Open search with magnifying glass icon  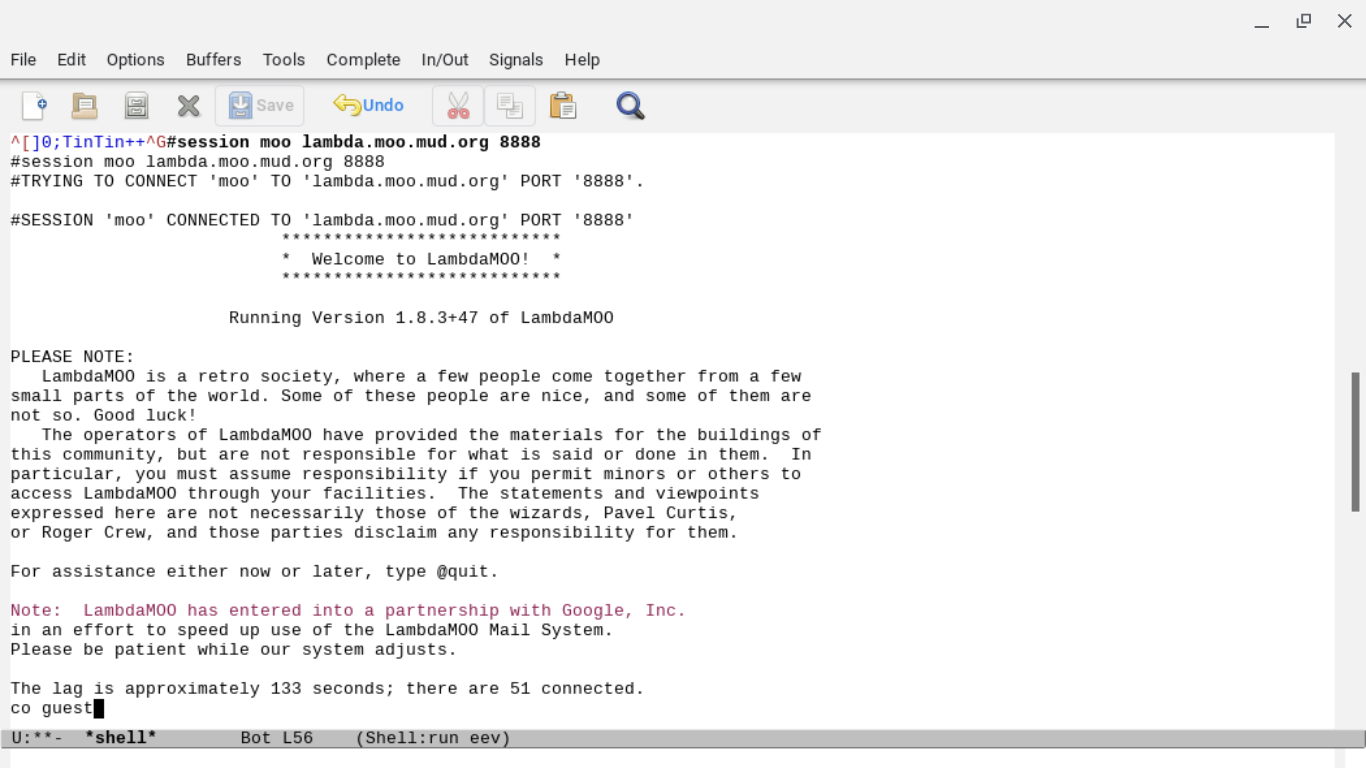(x=630, y=105)
